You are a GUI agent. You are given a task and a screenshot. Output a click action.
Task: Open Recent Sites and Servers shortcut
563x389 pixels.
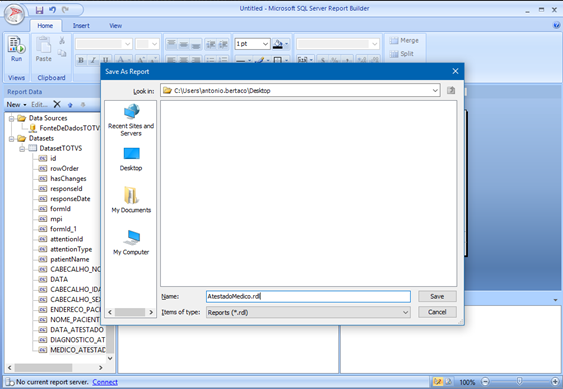click(131, 120)
